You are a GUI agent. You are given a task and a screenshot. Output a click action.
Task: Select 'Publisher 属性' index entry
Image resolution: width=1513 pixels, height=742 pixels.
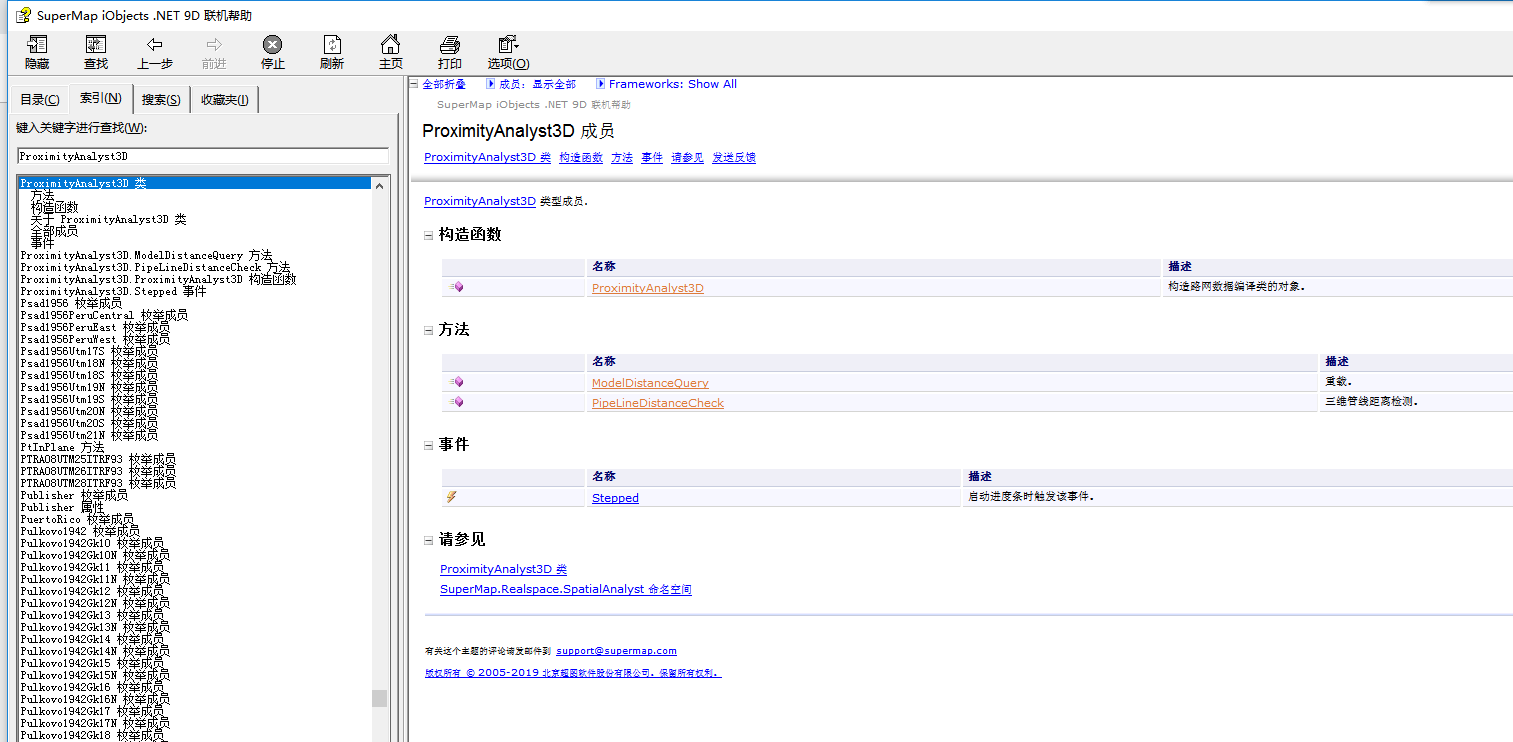click(x=62, y=507)
